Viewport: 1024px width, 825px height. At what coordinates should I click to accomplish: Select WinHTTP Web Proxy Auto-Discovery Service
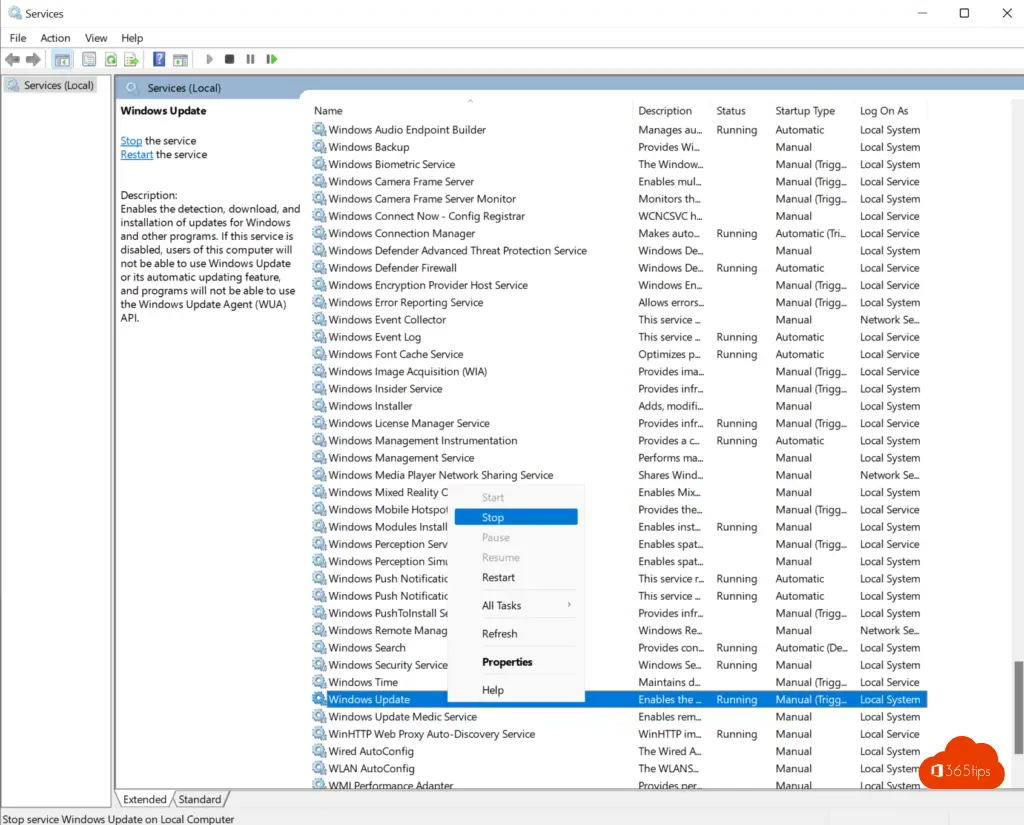[618, 734]
